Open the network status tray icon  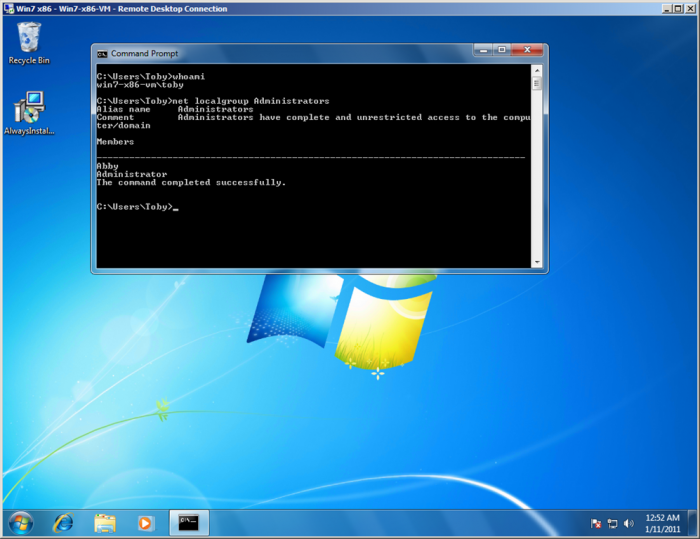tap(612, 523)
